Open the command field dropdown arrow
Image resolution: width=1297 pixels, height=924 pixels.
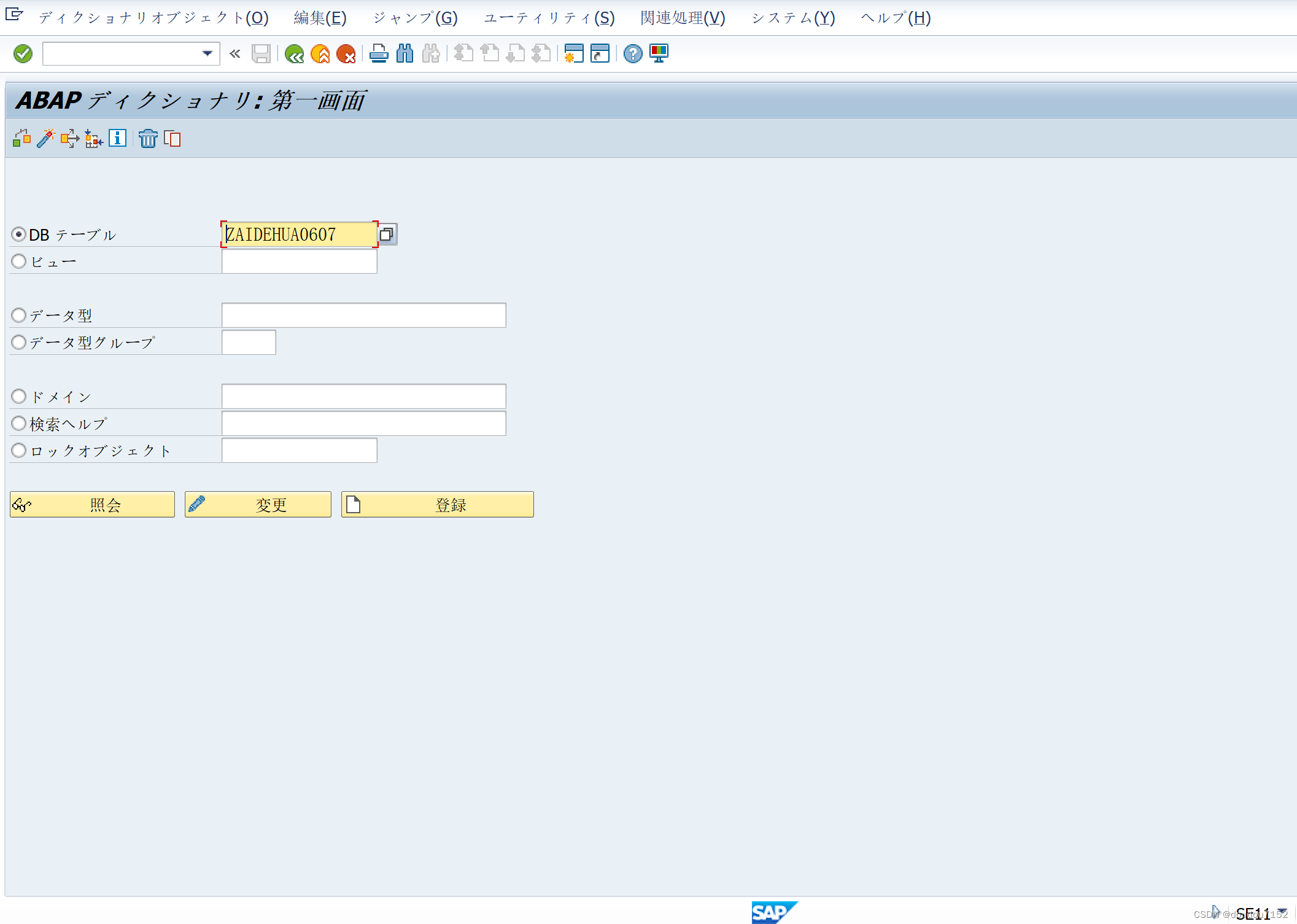[207, 53]
